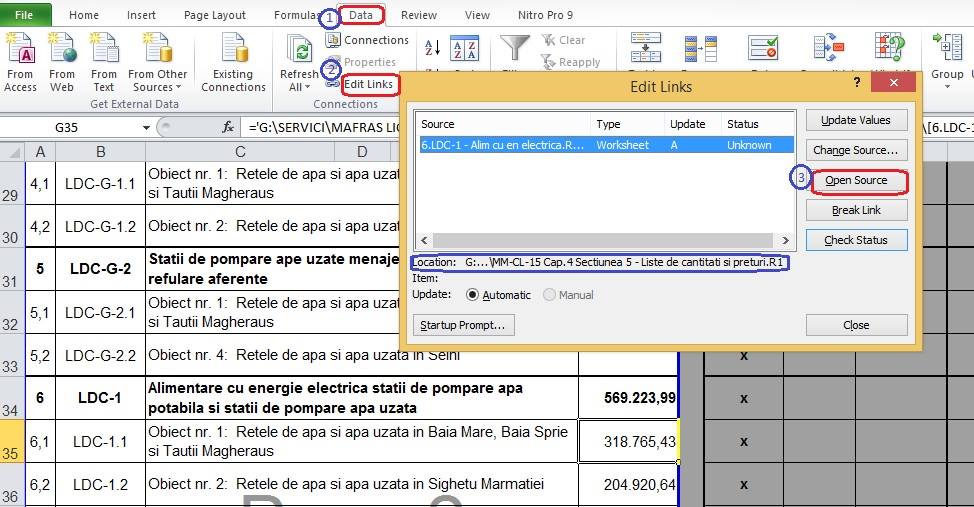This screenshot has width=974, height=507.
Task: Click Check Status button
Action: pos(856,240)
